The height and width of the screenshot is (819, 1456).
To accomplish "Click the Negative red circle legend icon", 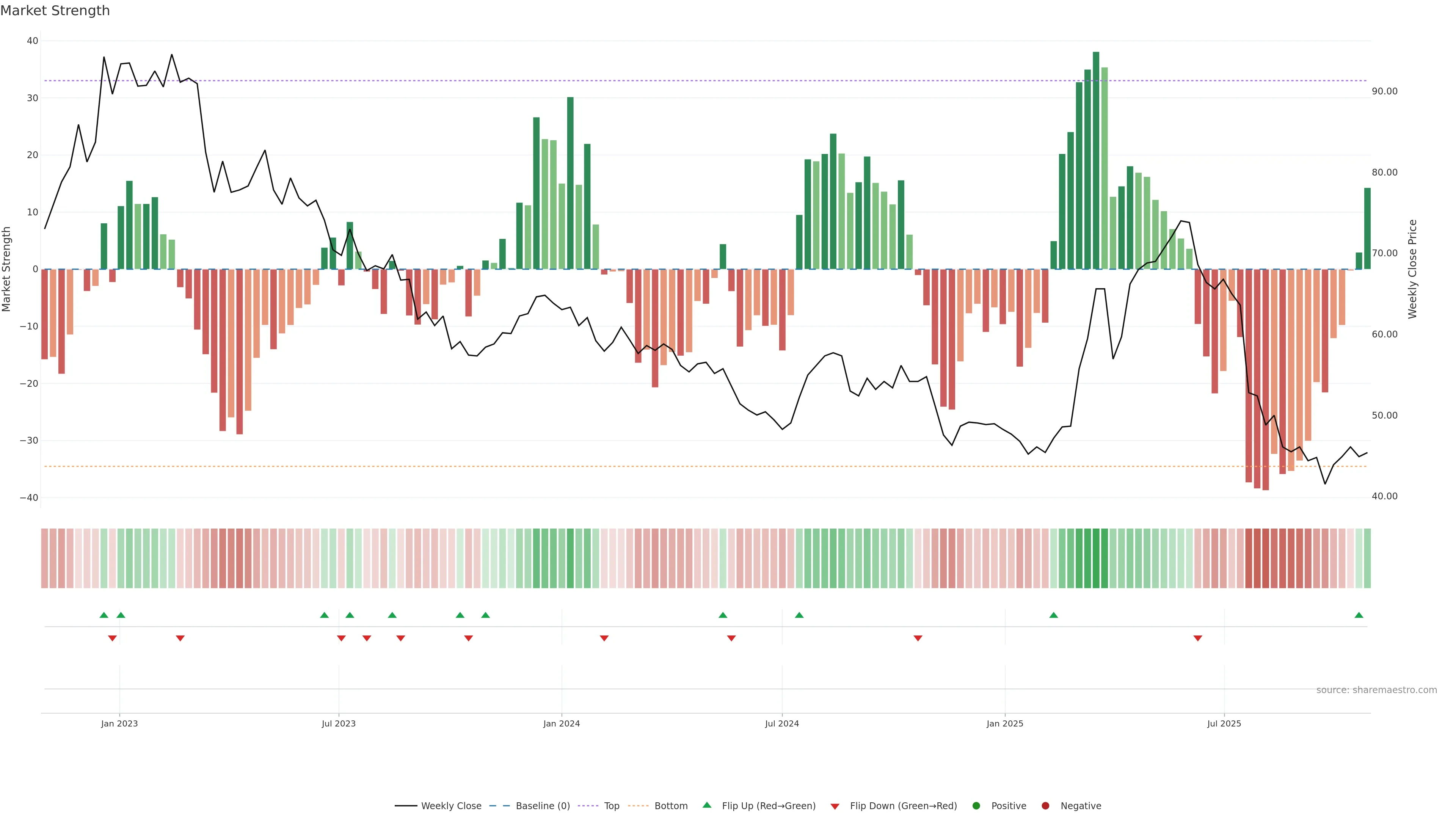I will point(1045,805).
